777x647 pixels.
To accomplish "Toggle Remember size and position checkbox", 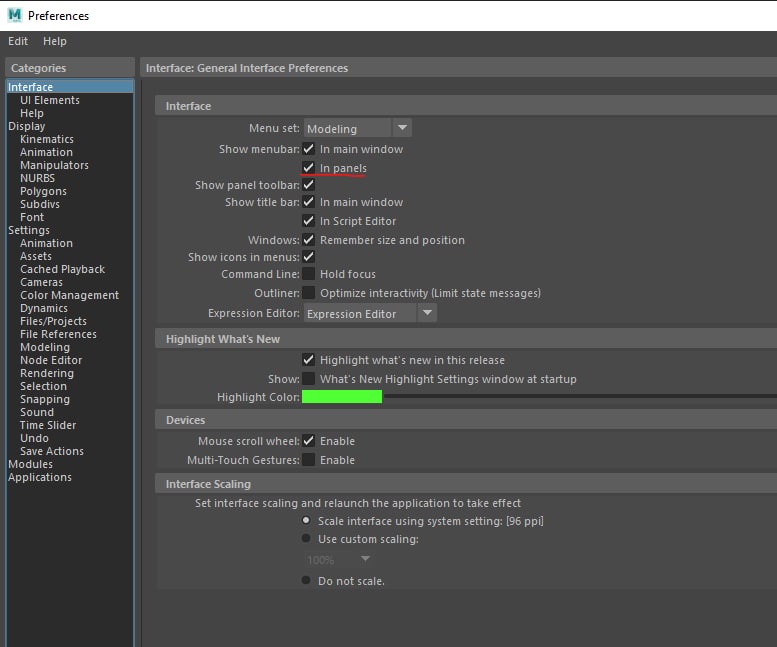I will pos(308,240).
